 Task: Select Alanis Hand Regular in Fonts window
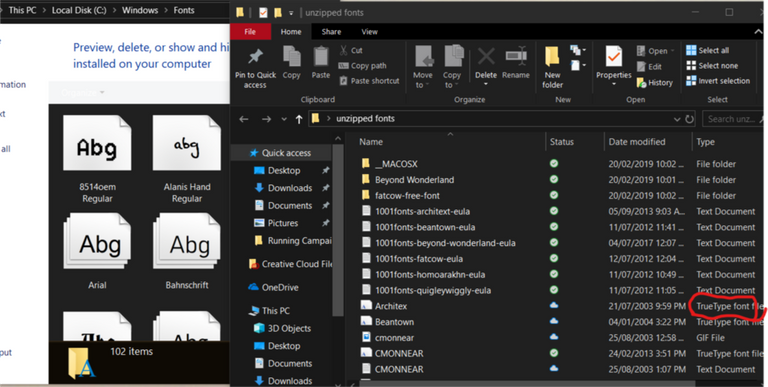[x=187, y=159]
